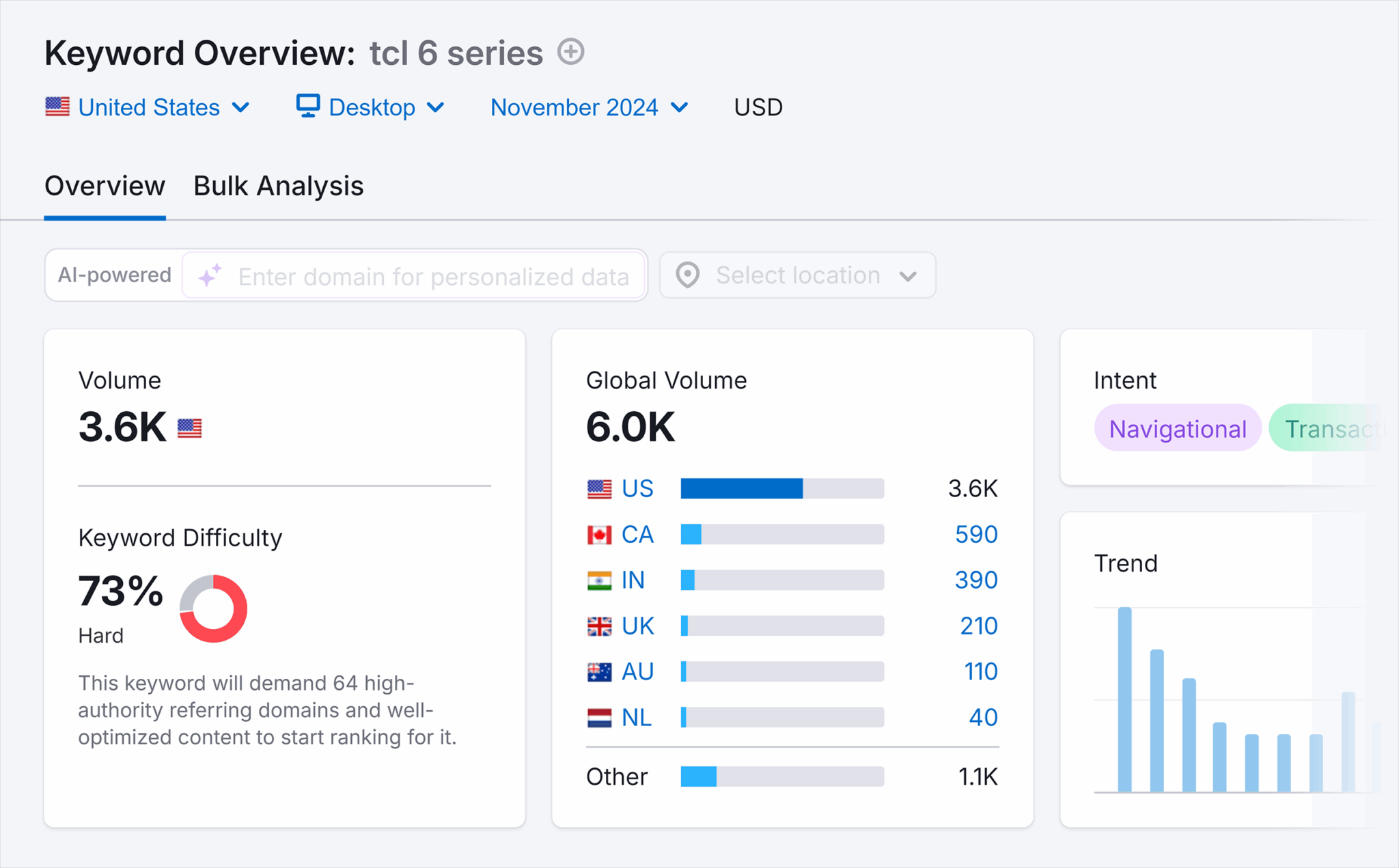Click the India flag icon
The height and width of the screenshot is (868, 1399).
(599, 580)
